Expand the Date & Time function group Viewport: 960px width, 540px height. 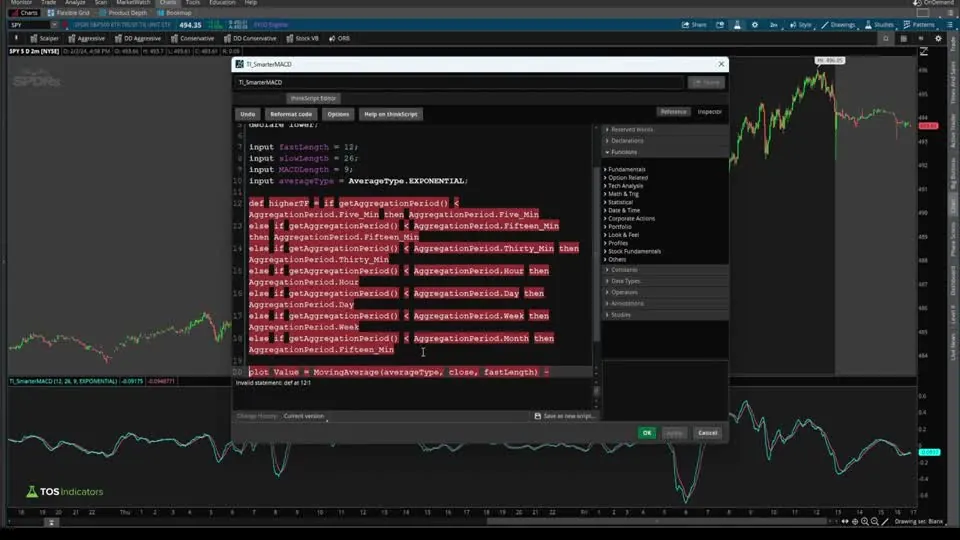pyautogui.click(x=621, y=211)
